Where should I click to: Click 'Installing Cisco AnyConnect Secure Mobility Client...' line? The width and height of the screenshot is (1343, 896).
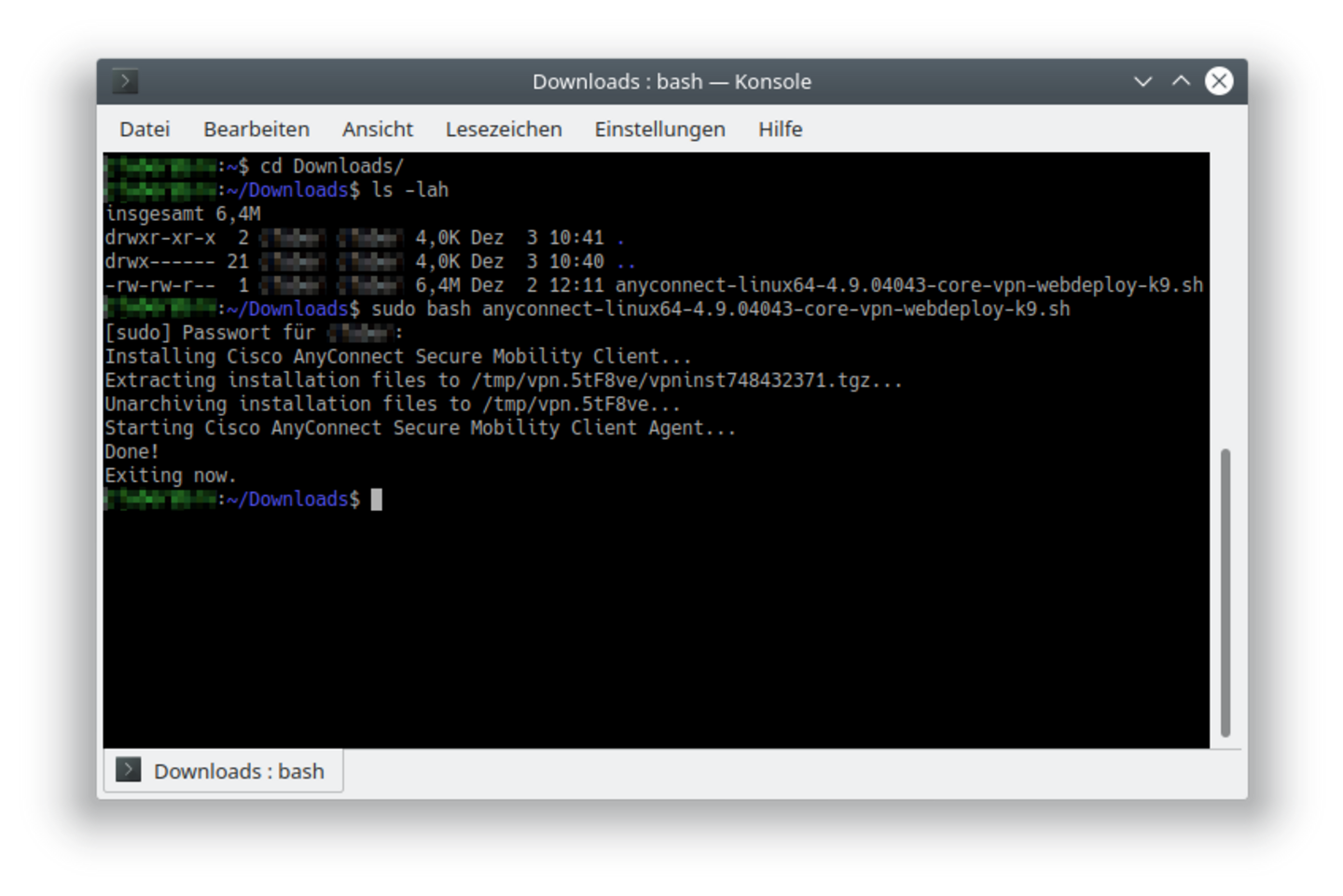[398, 357]
